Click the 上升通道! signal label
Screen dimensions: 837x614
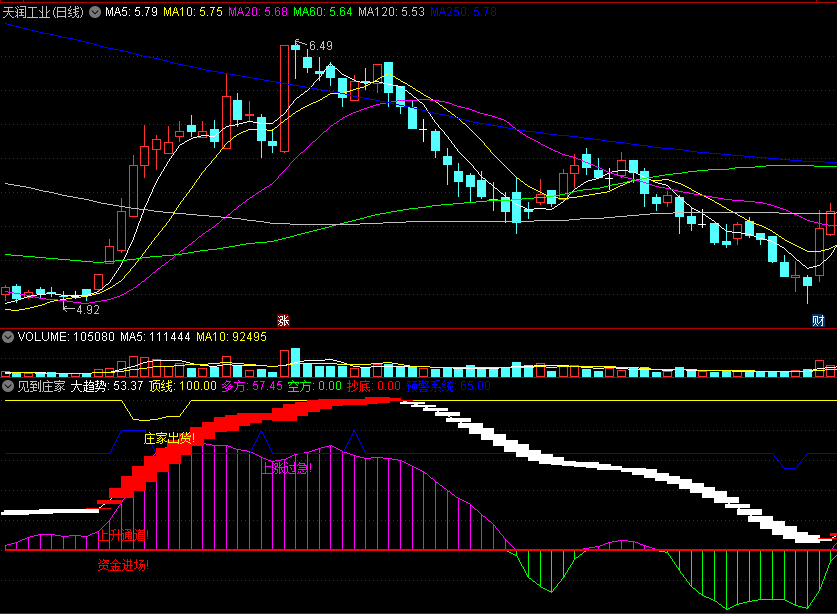123,534
